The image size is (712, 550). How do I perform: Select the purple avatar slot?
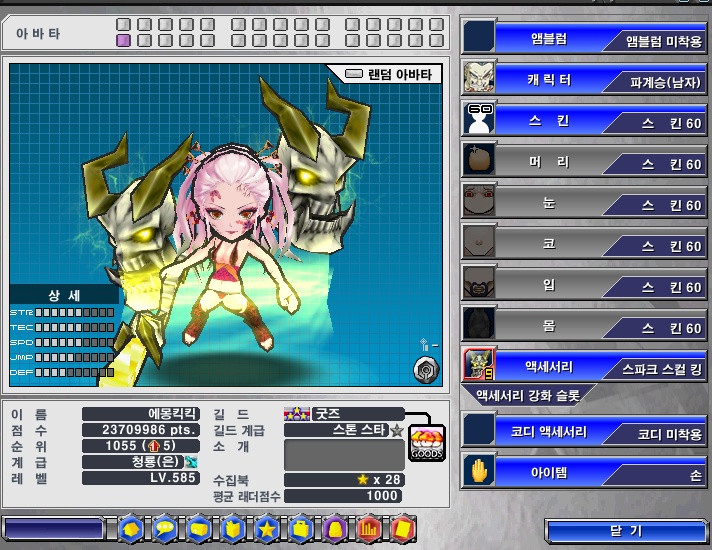[124, 40]
